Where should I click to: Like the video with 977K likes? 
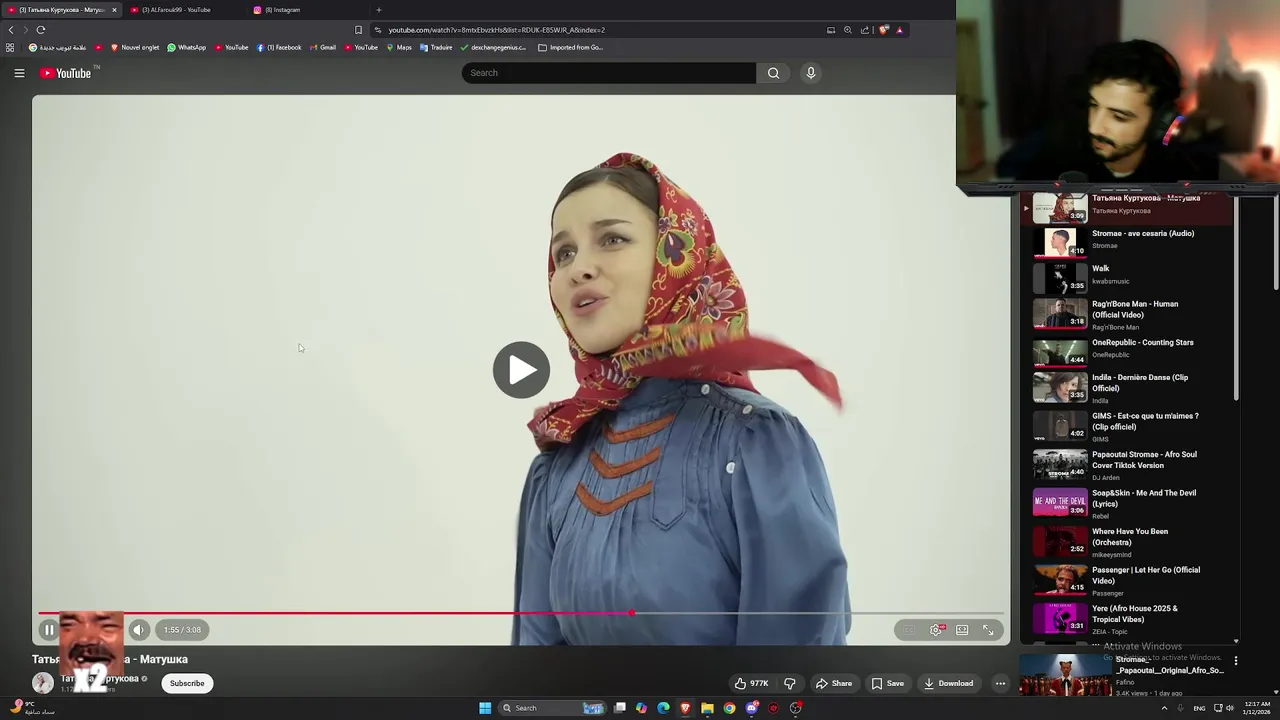pos(751,684)
